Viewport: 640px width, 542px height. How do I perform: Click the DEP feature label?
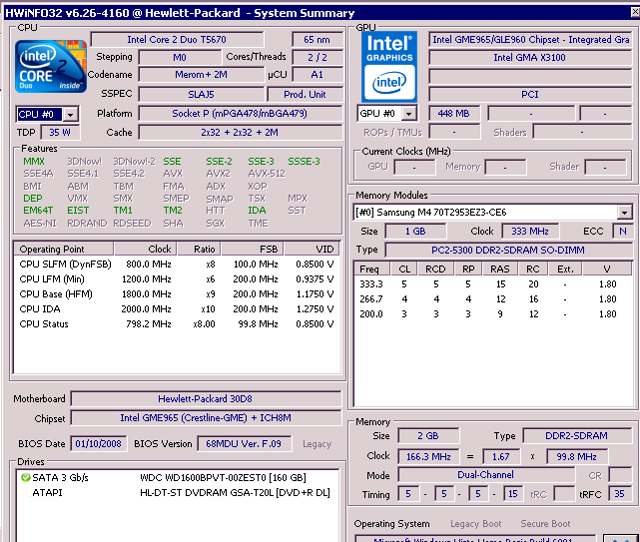tap(33, 198)
